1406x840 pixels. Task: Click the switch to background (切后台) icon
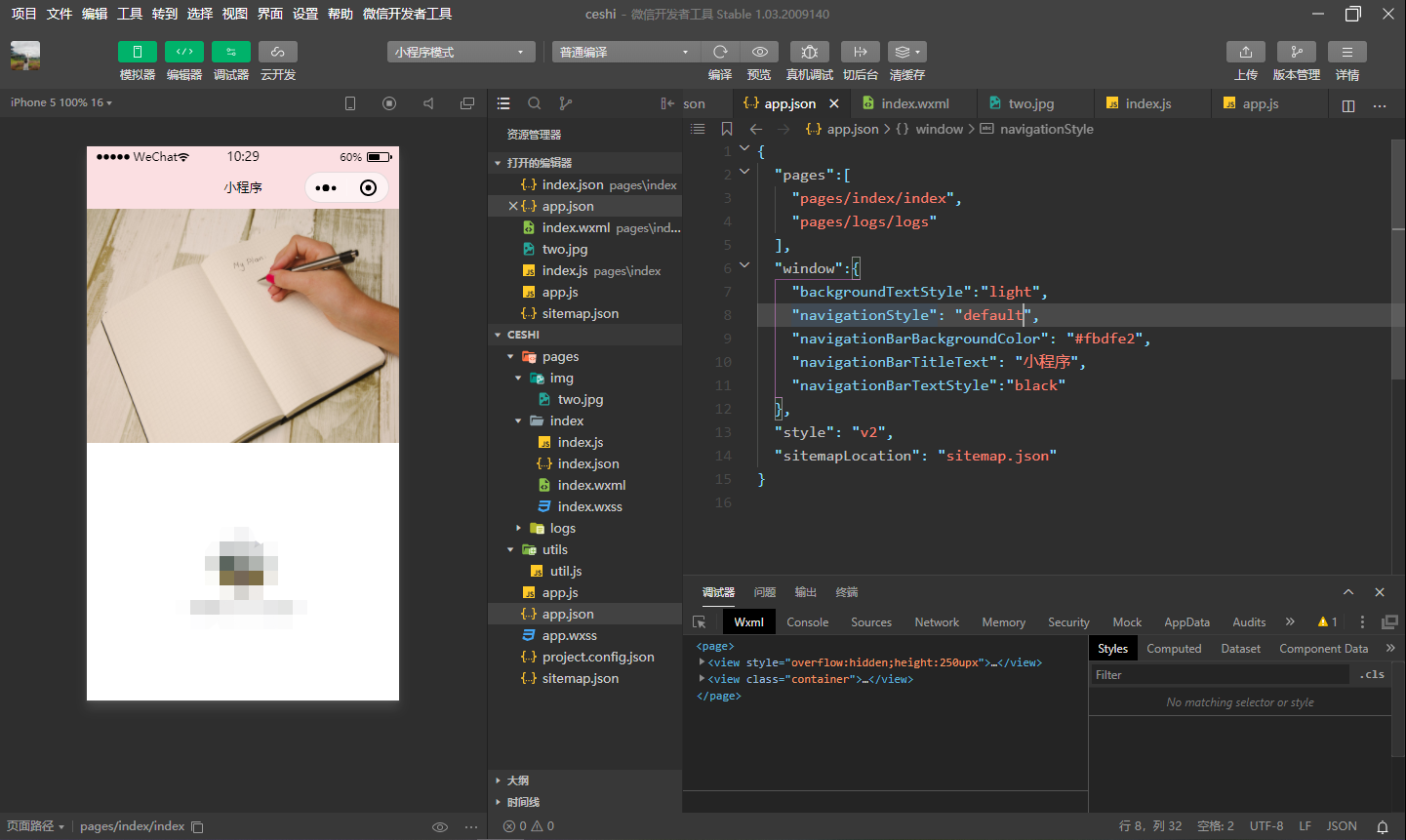(x=860, y=52)
